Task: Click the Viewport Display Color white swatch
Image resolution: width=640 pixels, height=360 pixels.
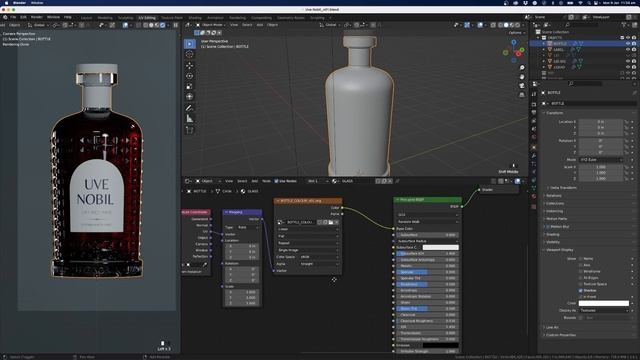Action: (604, 303)
